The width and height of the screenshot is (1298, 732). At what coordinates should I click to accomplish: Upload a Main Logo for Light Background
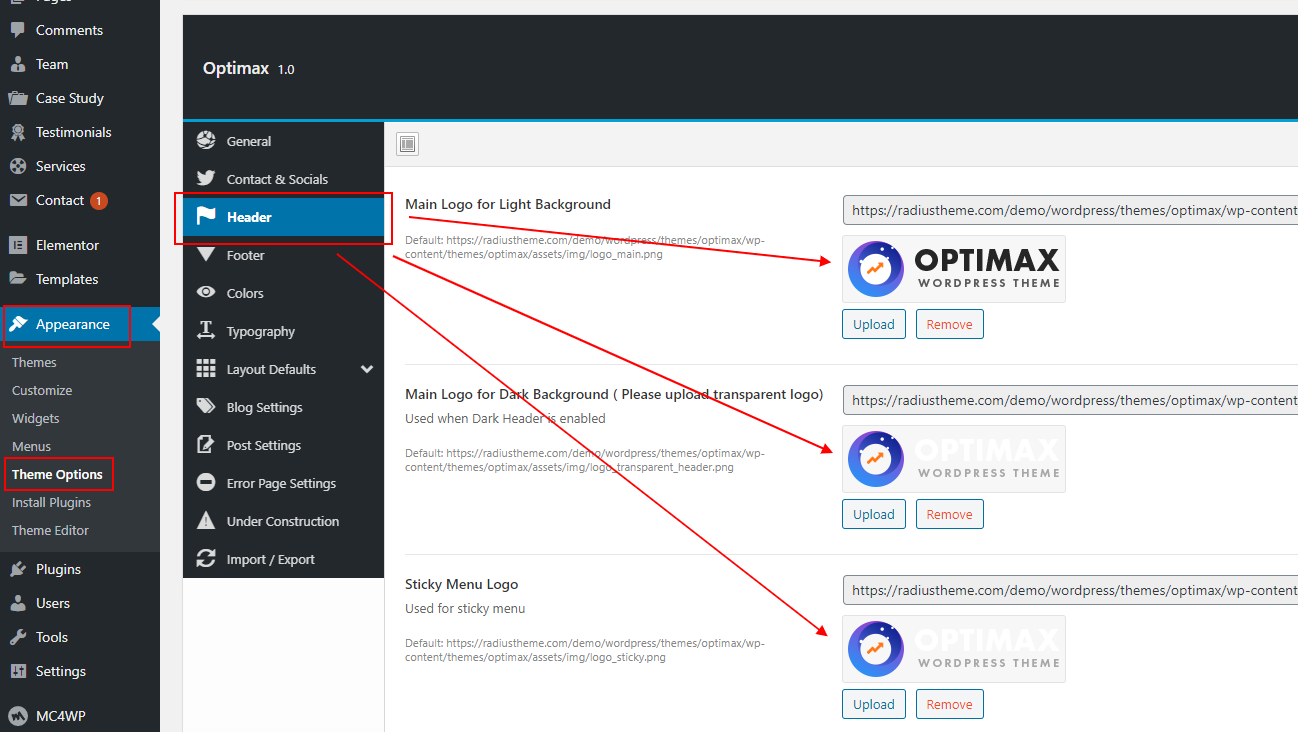coord(874,324)
